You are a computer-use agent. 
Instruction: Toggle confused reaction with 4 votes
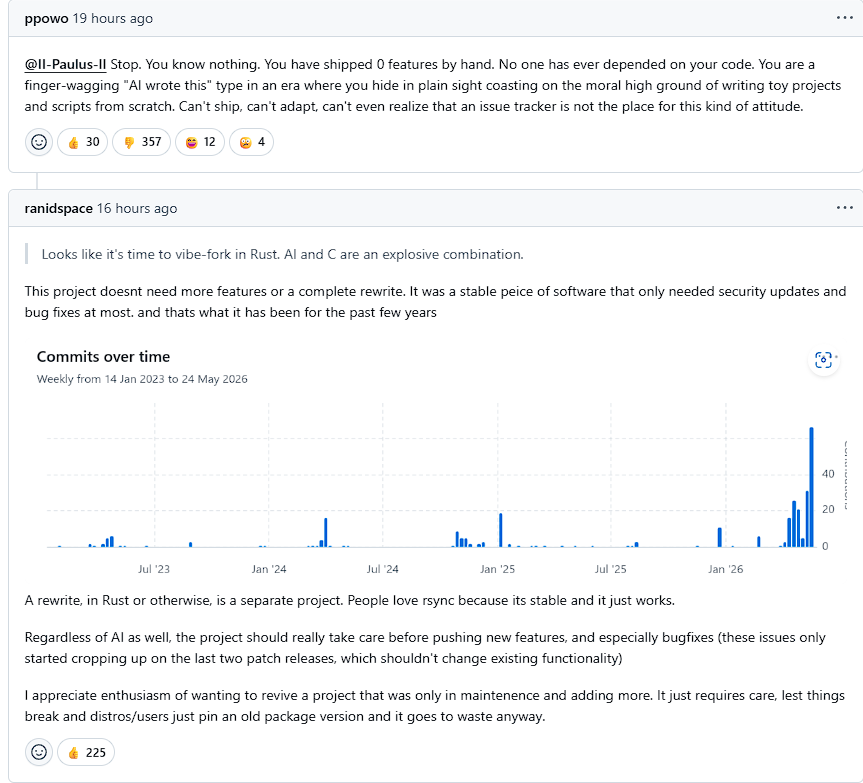[252, 142]
